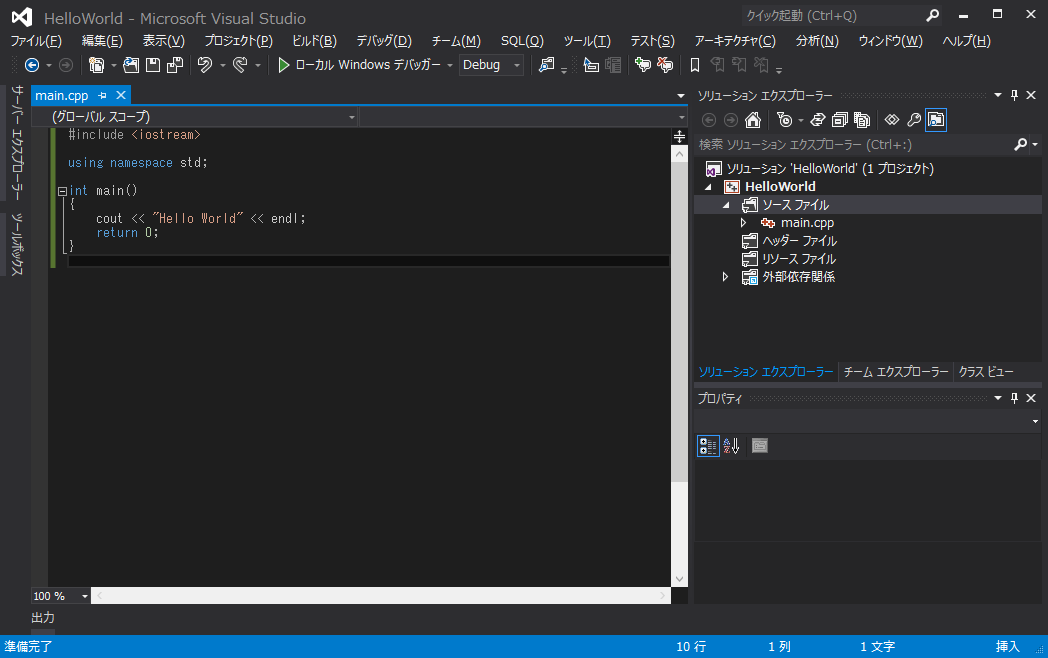Viewport: 1048px width, 658px height.
Task: Open the New Project toolbar icon
Action: click(x=96, y=64)
